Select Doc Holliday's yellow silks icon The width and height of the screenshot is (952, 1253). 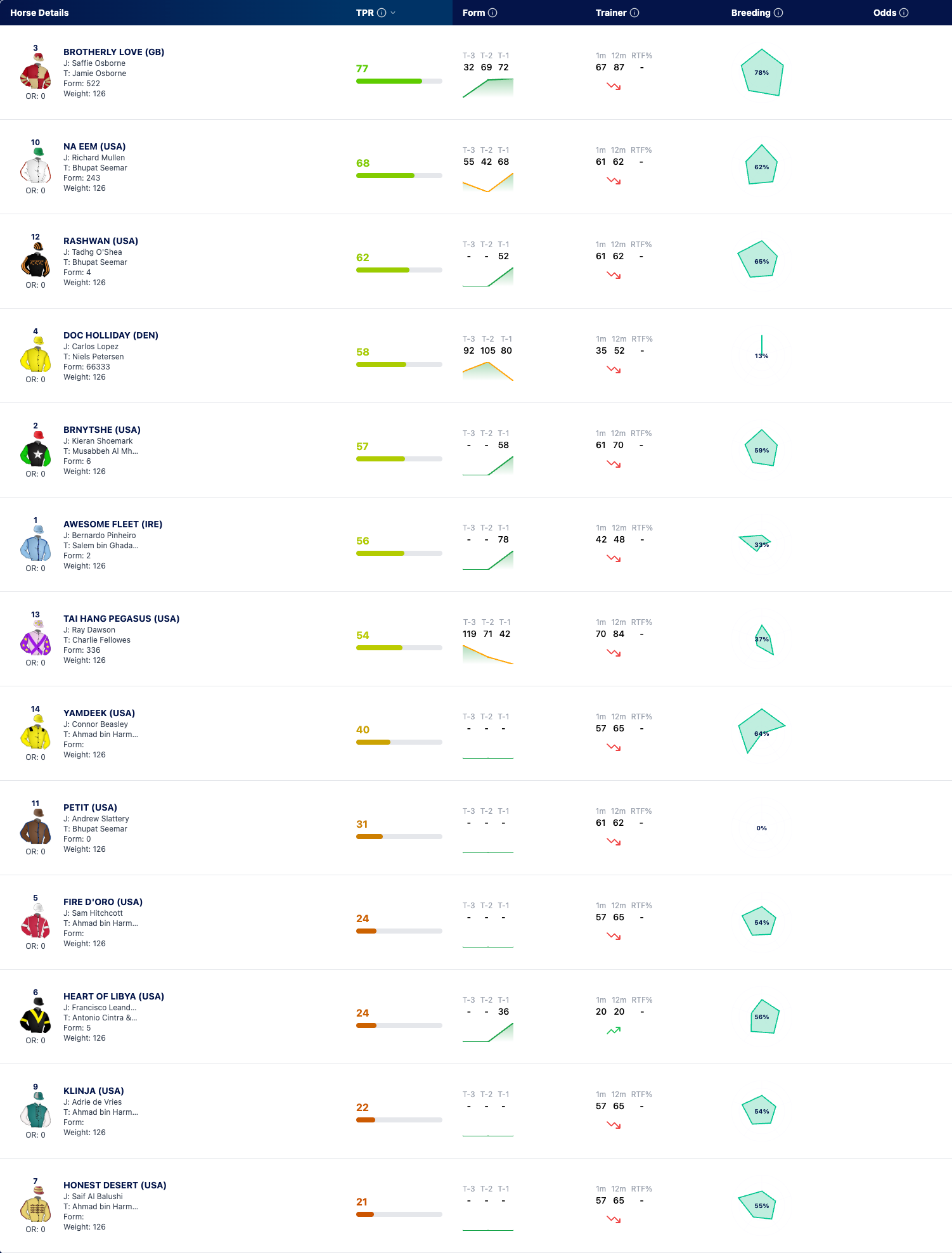pyautogui.click(x=35, y=355)
